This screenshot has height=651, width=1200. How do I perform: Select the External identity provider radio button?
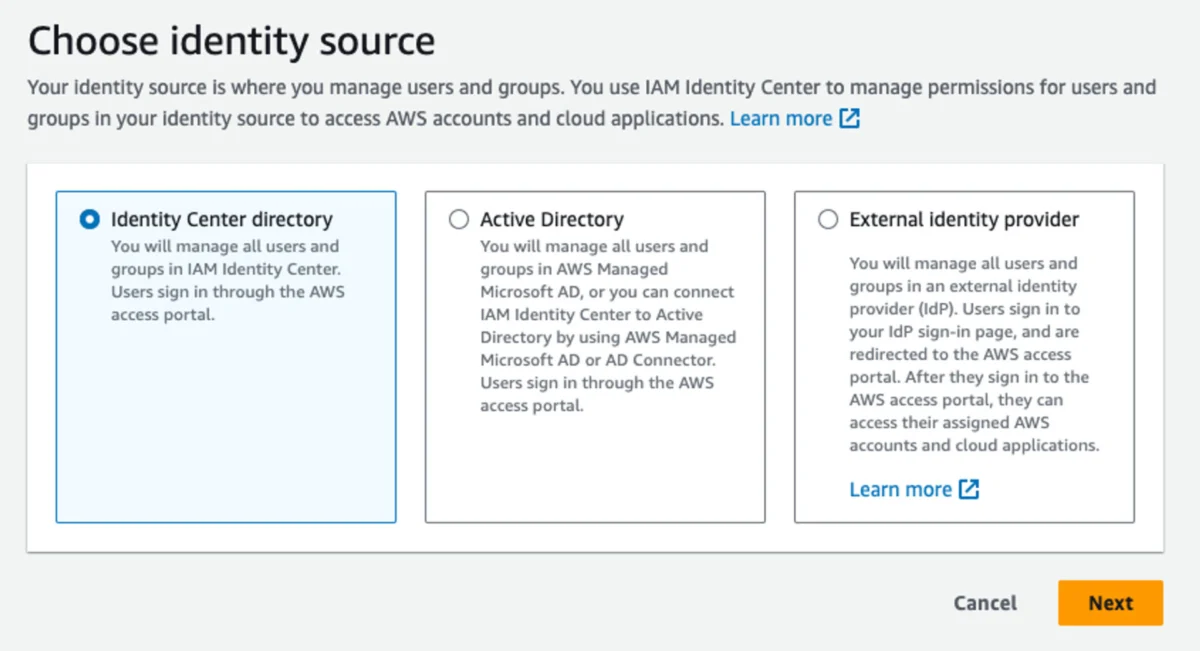tap(829, 218)
